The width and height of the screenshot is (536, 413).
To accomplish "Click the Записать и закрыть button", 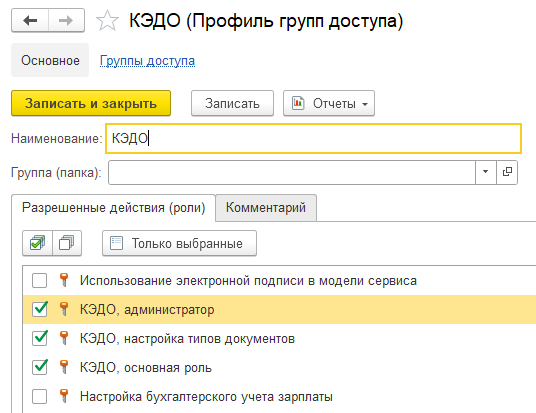I will coord(91,103).
